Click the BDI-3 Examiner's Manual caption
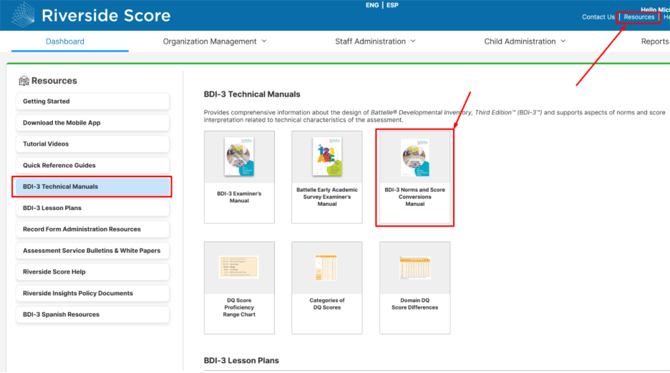 pyautogui.click(x=239, y=197)
